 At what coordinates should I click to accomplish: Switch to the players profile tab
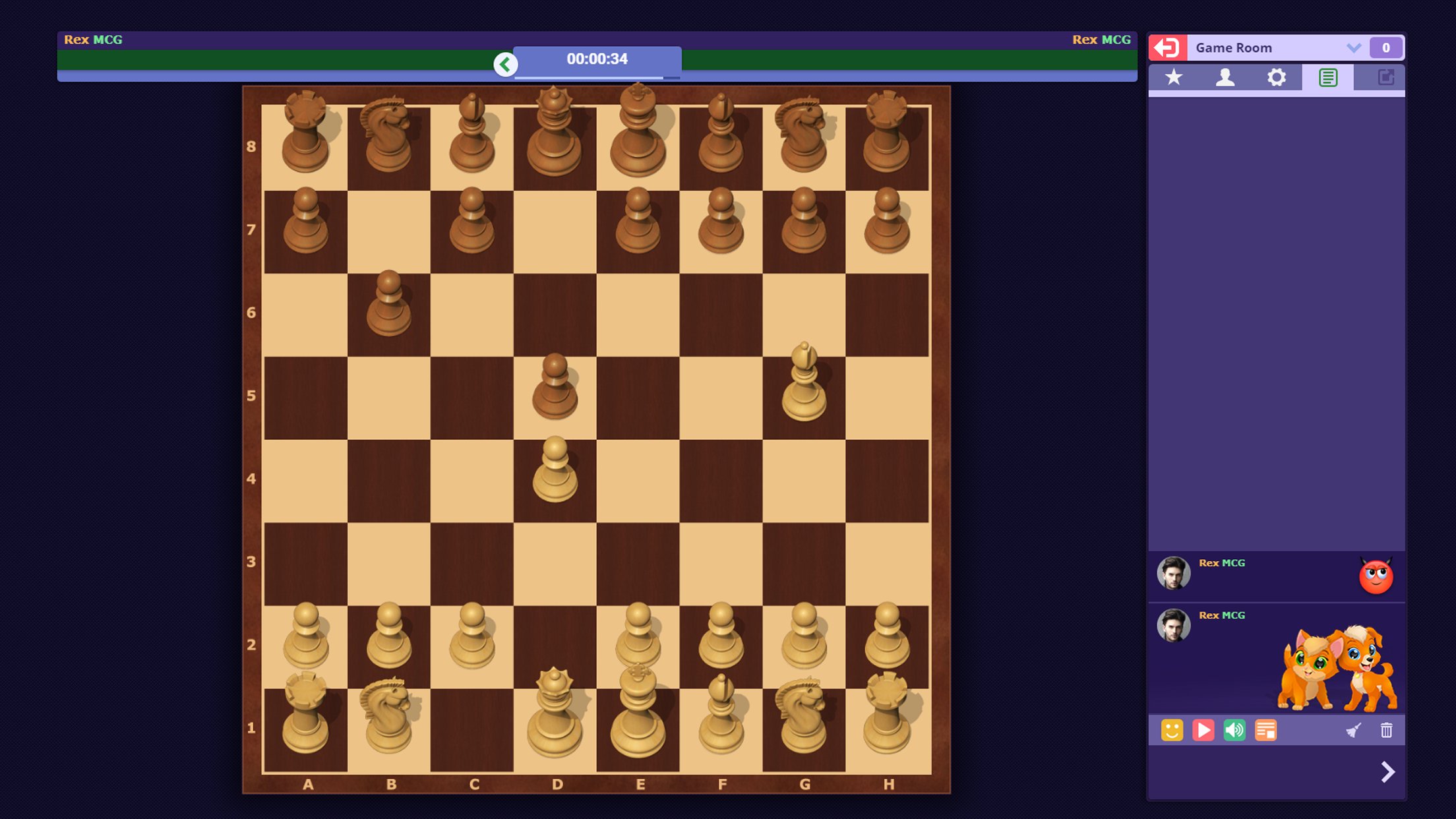click(x=1225, y=78)
